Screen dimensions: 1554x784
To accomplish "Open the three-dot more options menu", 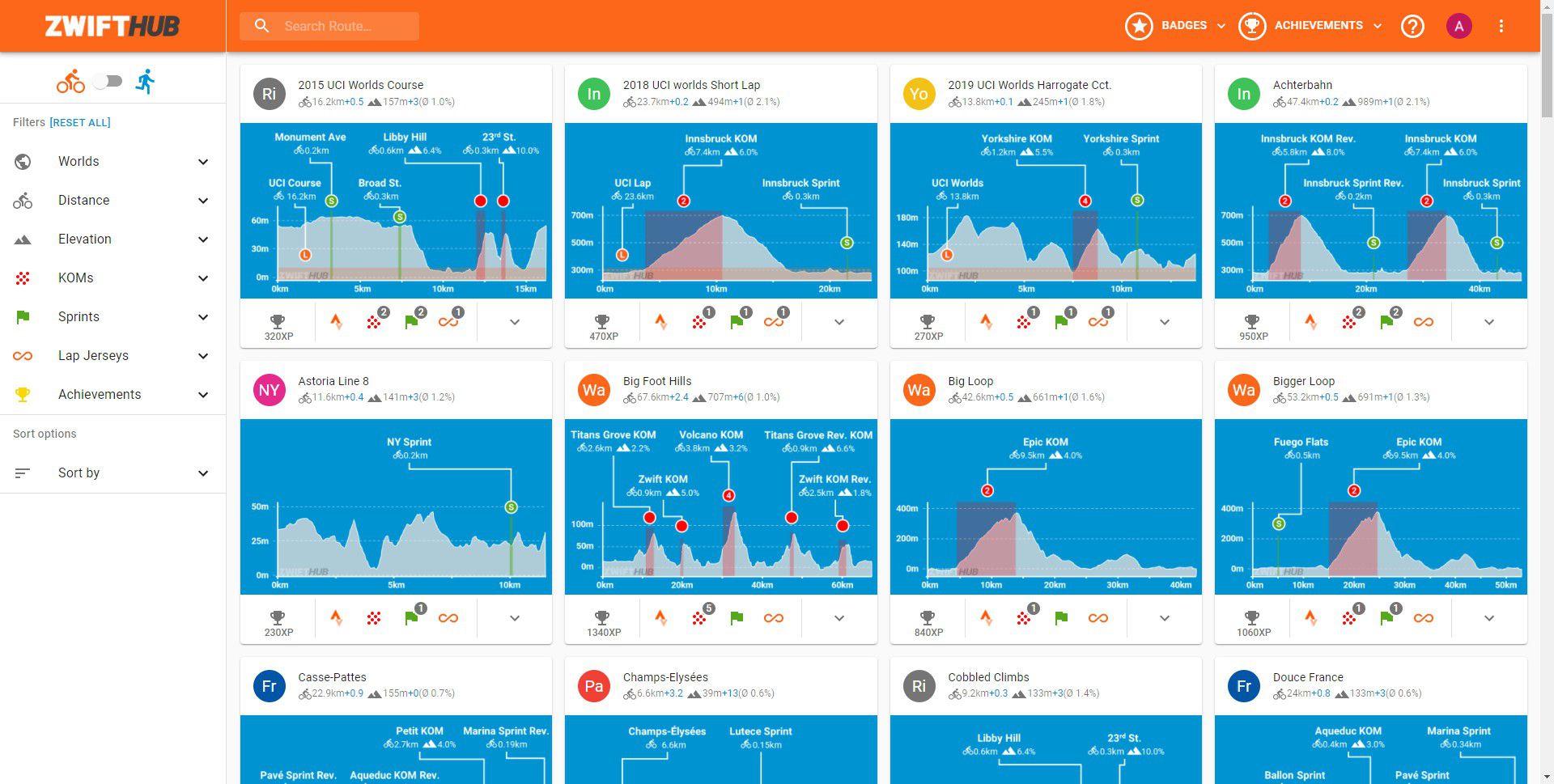I will [x=1501, y=26].
